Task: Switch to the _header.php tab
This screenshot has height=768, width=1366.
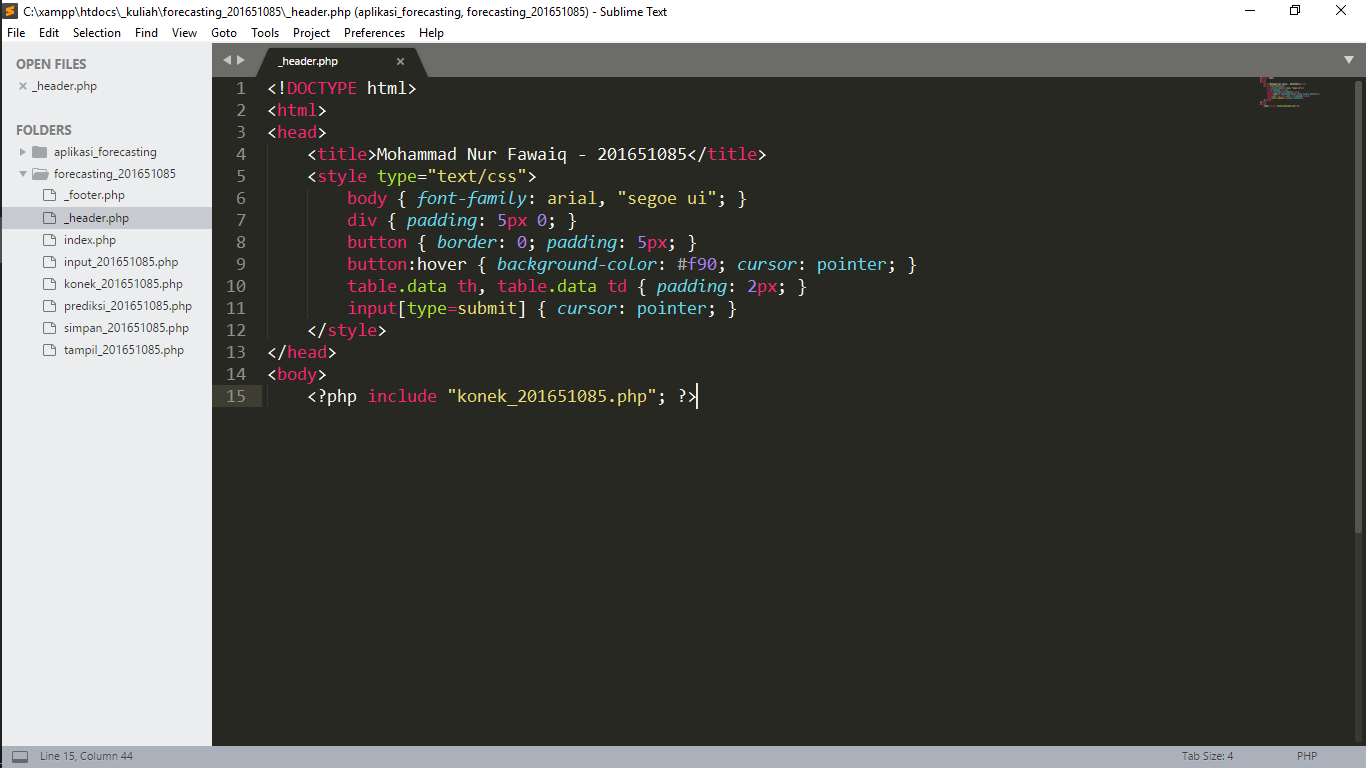Action: click(x=307, y=60)
